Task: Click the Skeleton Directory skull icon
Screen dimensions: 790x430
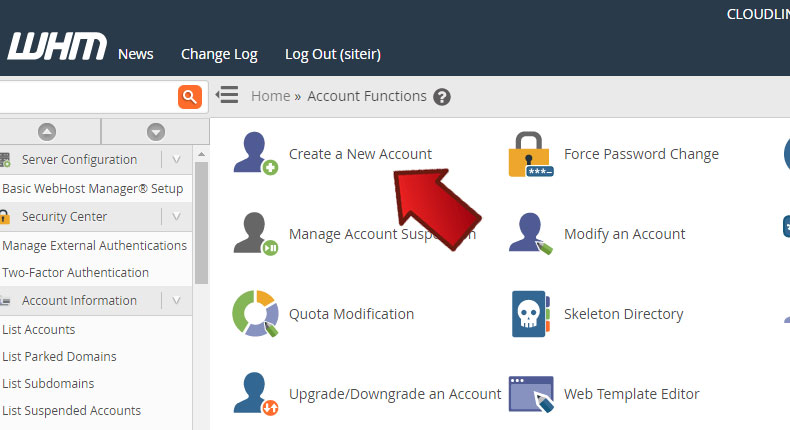Action: click(x=531, y=314)
